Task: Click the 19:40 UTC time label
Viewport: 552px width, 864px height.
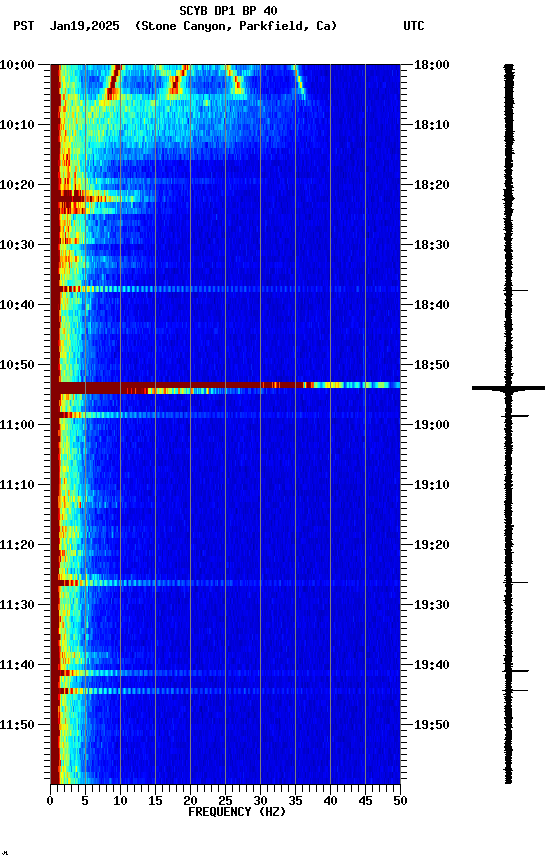Action: coord(432,665)
